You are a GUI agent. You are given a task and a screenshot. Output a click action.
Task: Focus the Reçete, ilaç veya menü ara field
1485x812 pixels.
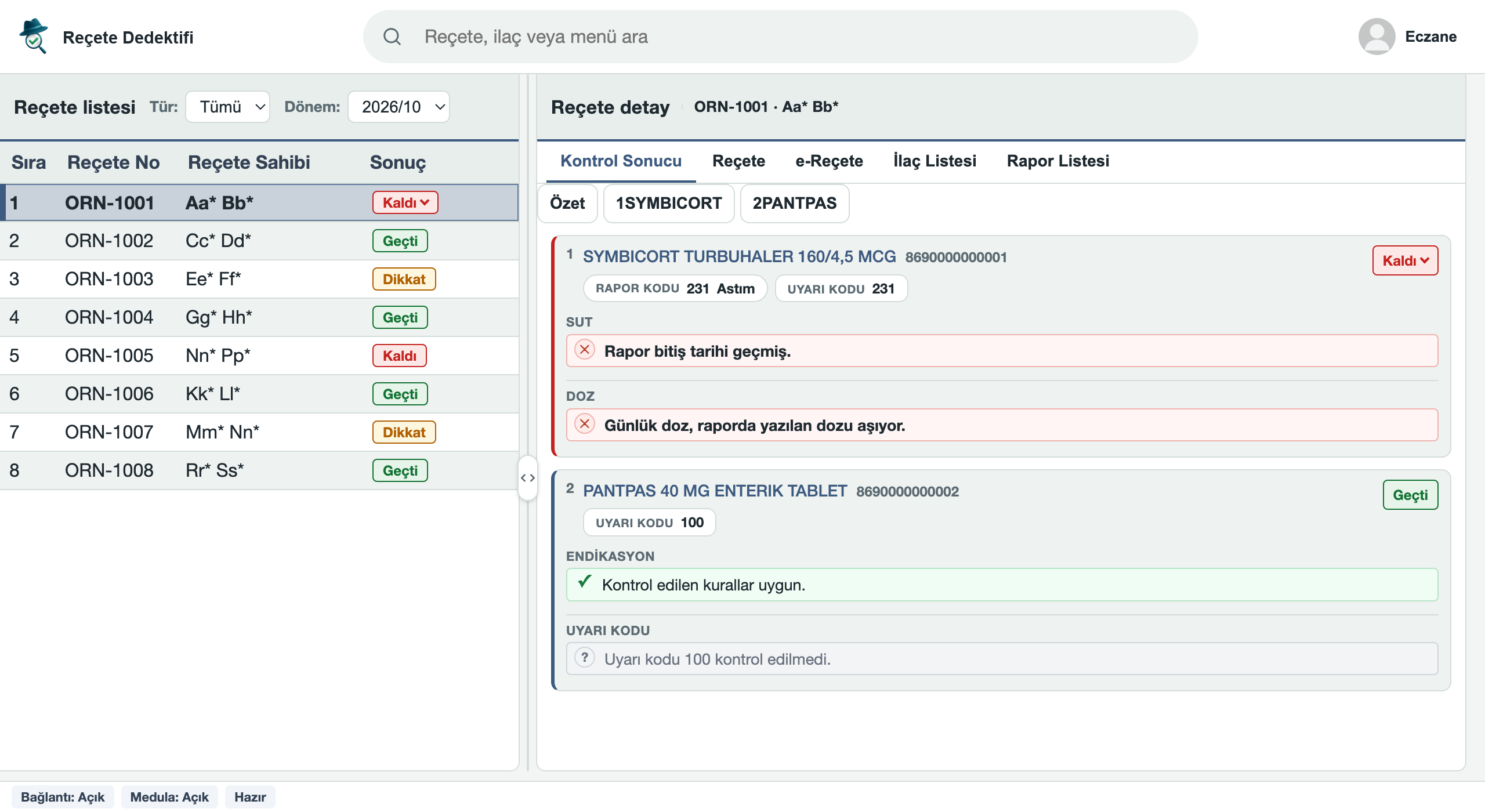(780, 37)
